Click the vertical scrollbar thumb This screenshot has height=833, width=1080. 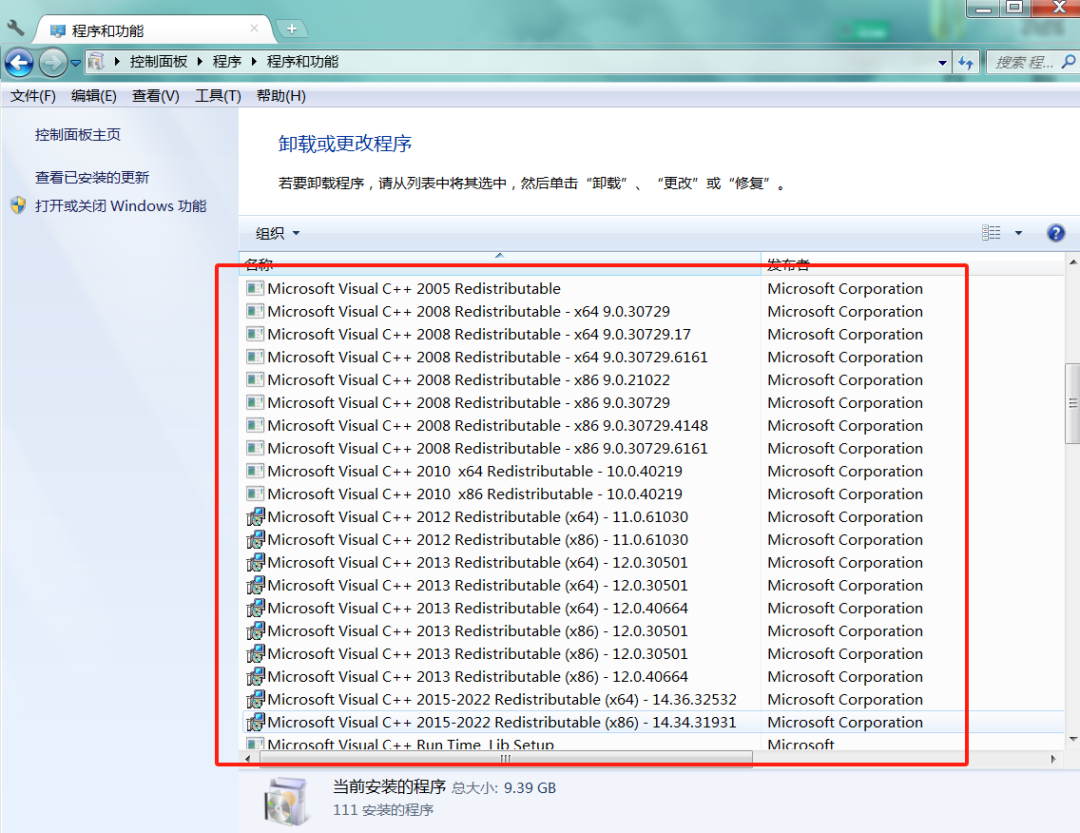point(1073,404)
